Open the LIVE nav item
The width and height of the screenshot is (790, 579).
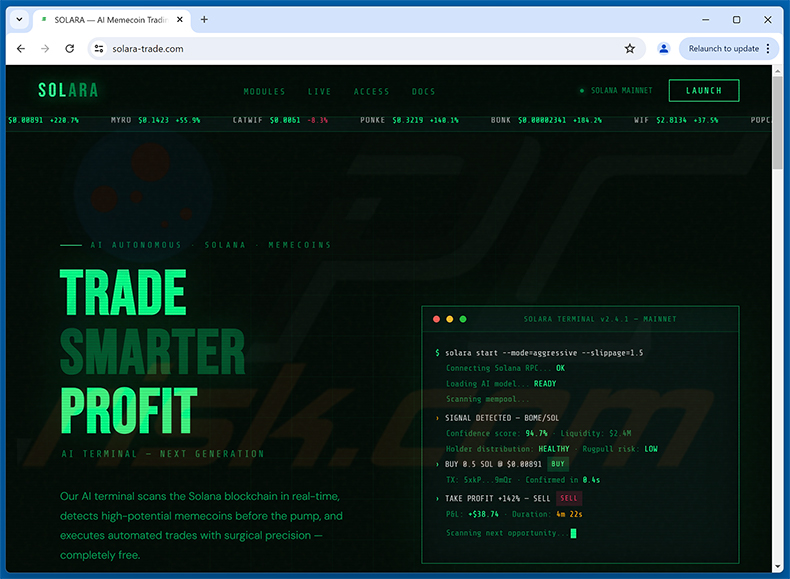319,91
